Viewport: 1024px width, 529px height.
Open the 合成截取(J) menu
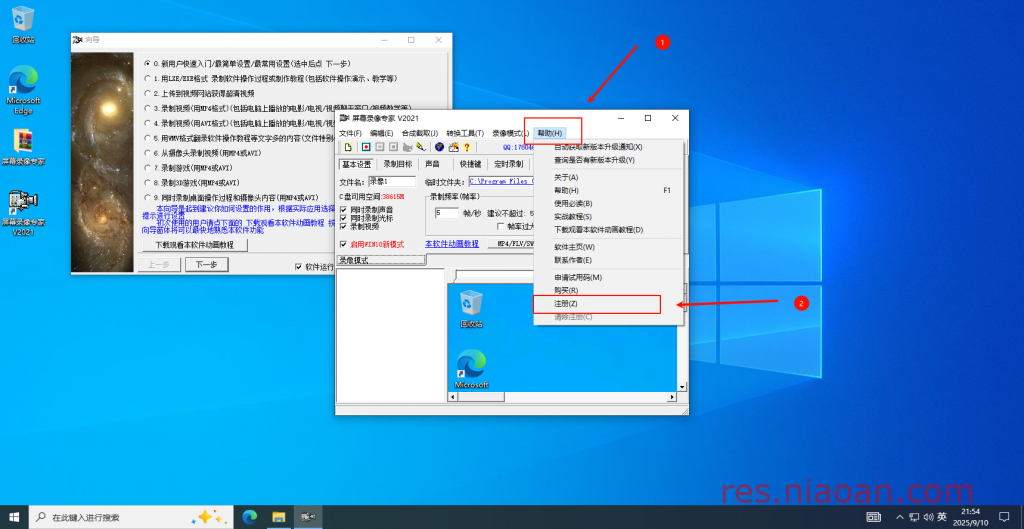[420, 133]
